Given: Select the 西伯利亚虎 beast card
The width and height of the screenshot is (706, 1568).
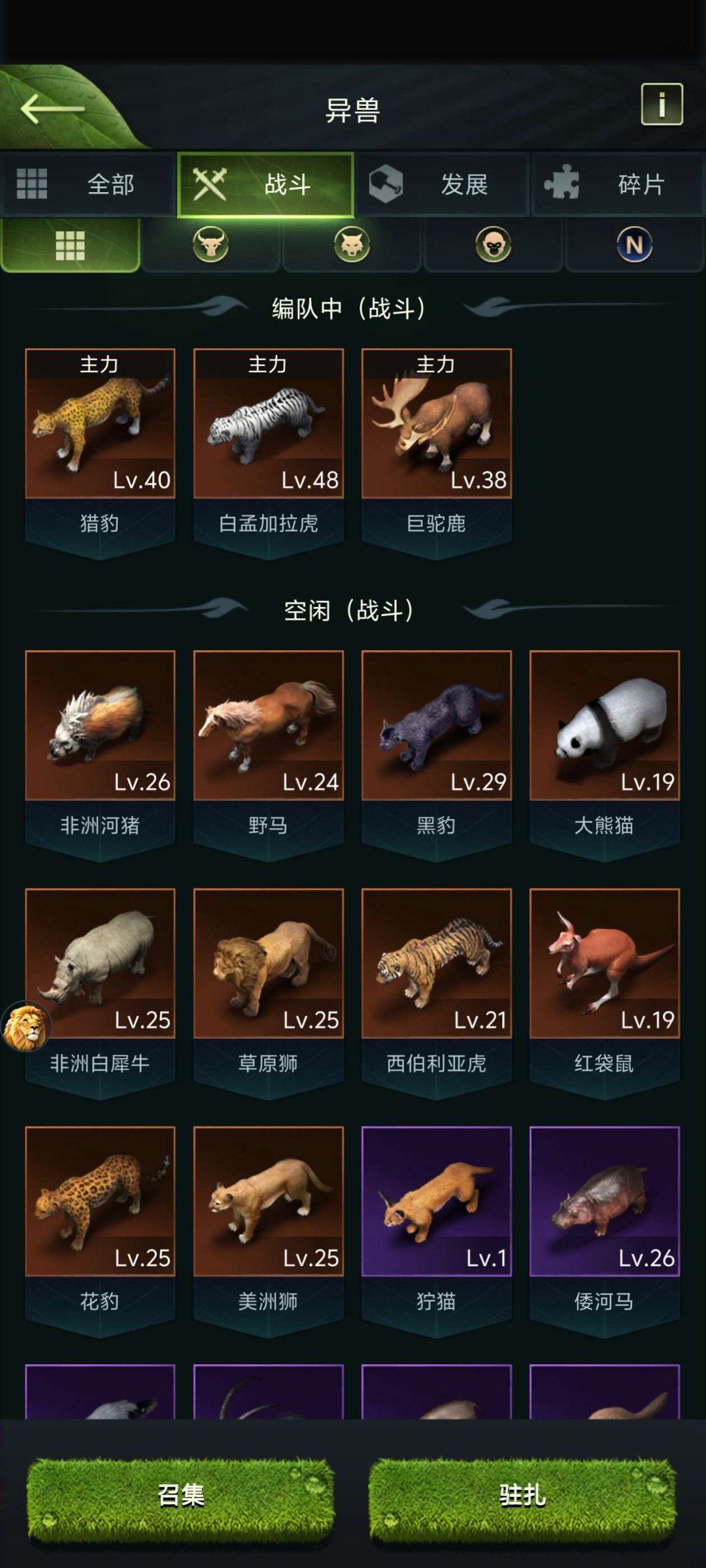Looking at the screenshot, I should (x=437, y=992).
